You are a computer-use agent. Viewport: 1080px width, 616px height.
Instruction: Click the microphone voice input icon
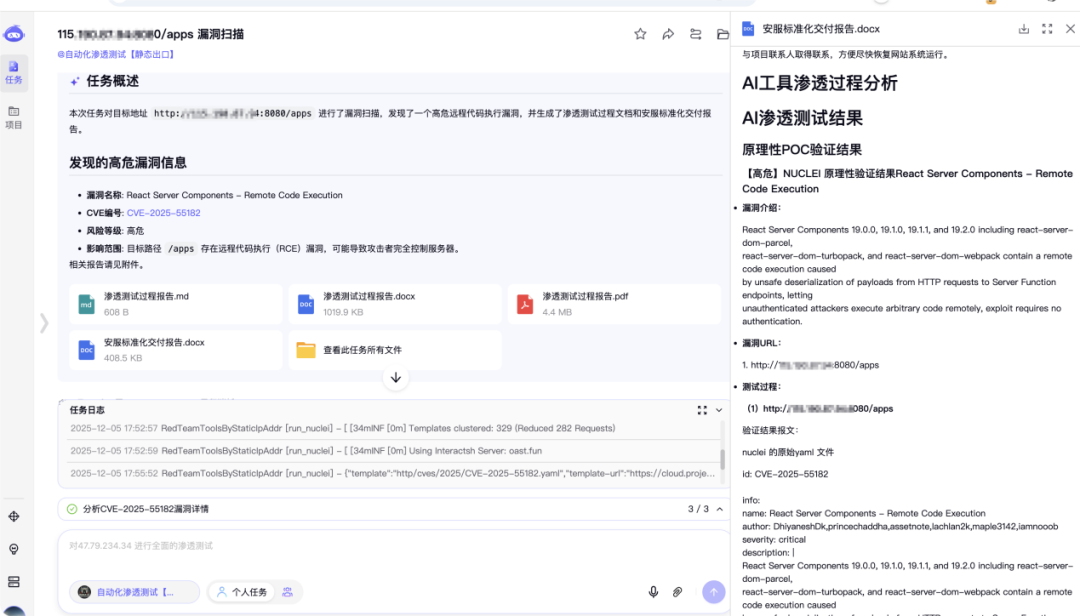pyautogui.click(x=653, y=592)
